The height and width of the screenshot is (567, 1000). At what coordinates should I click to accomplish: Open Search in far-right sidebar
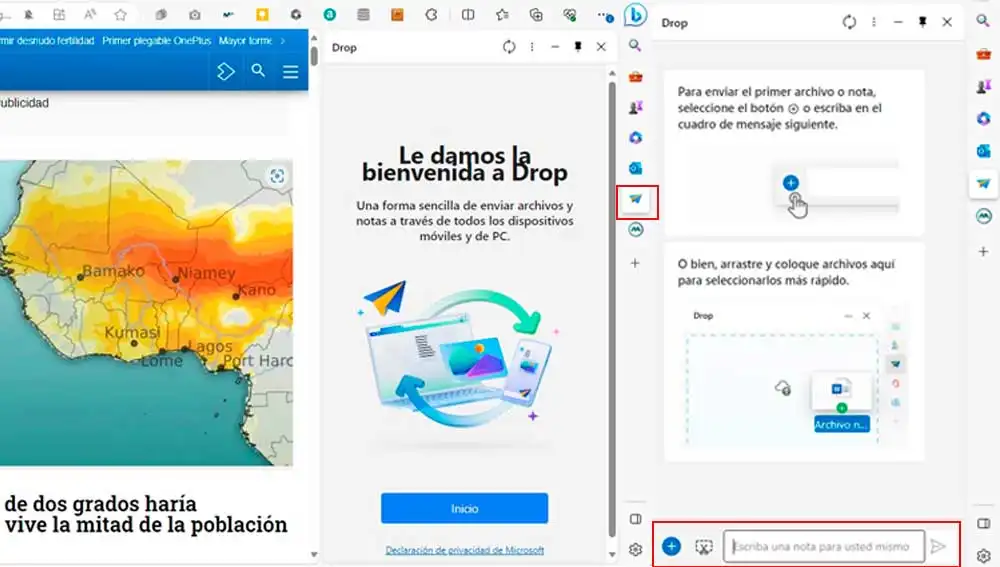[x=983, y=21]
